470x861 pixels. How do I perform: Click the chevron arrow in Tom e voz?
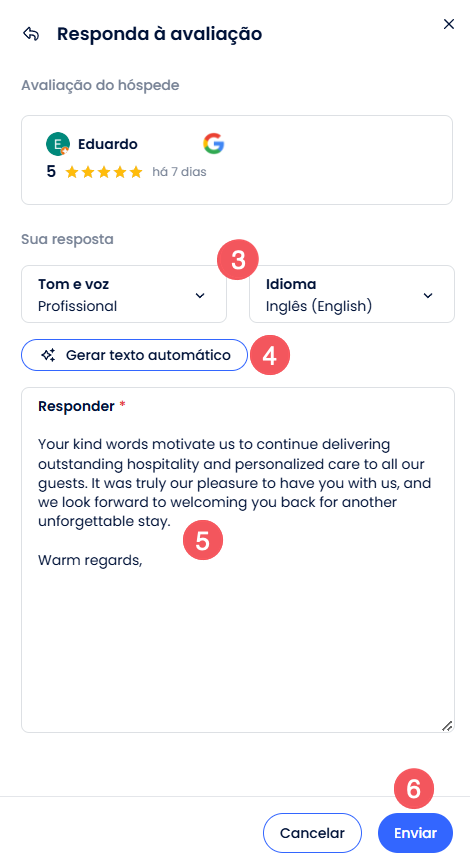[200, 295]
